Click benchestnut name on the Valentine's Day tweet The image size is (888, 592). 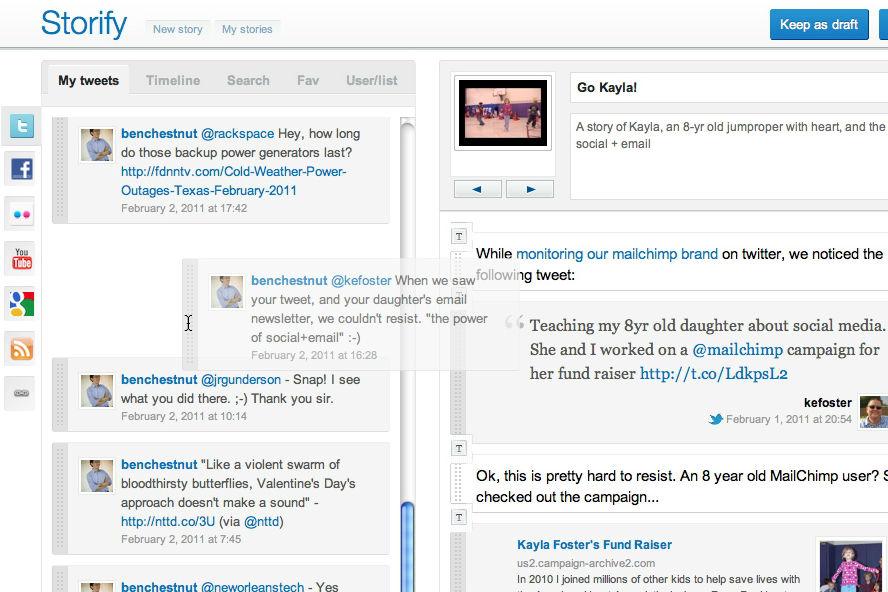[159, 465]
